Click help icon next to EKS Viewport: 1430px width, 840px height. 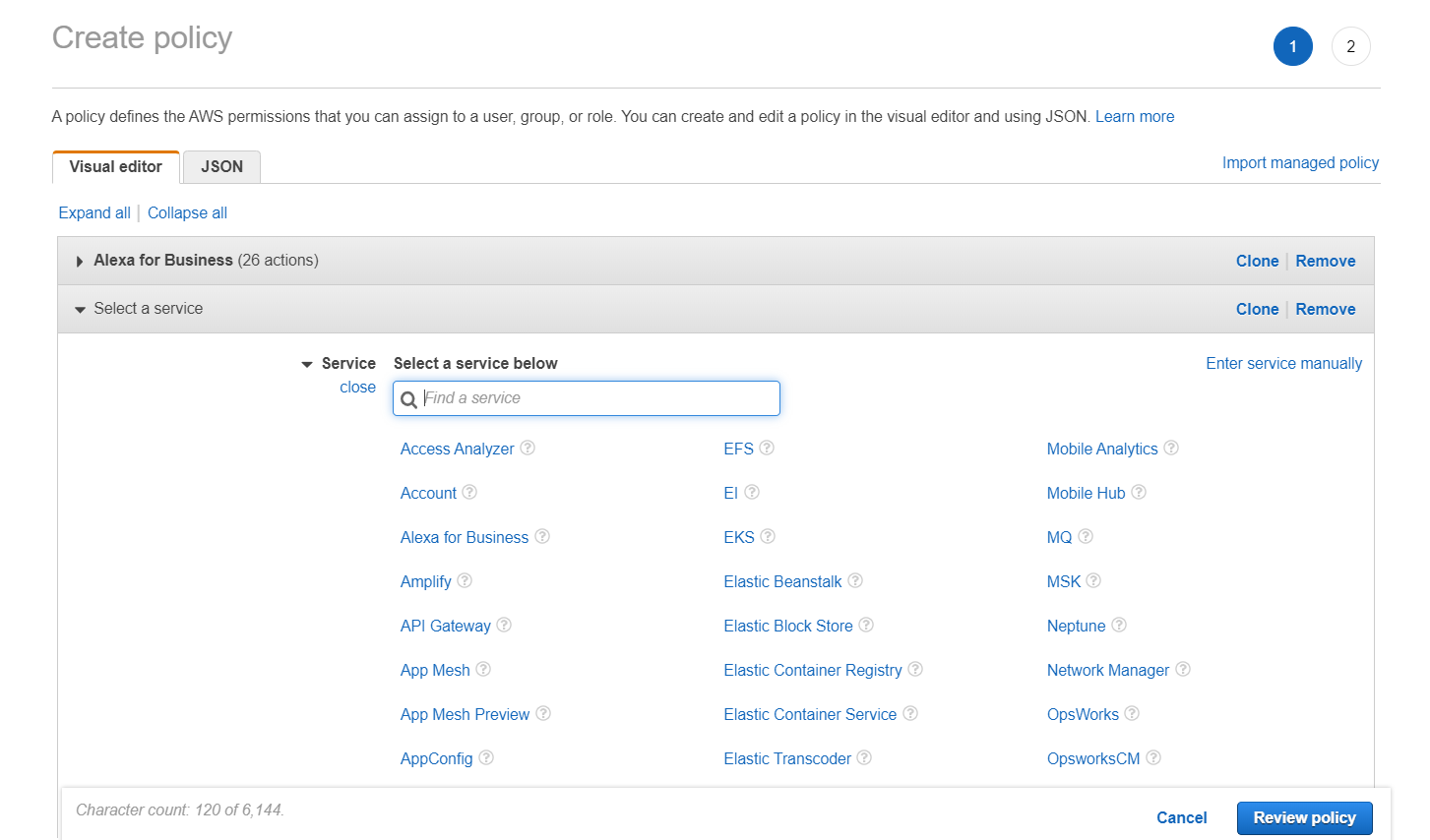point(768,536)
